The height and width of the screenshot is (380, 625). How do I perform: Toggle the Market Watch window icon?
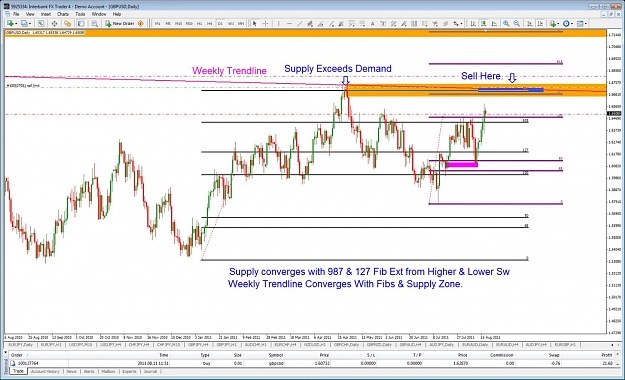coord(41,24)
